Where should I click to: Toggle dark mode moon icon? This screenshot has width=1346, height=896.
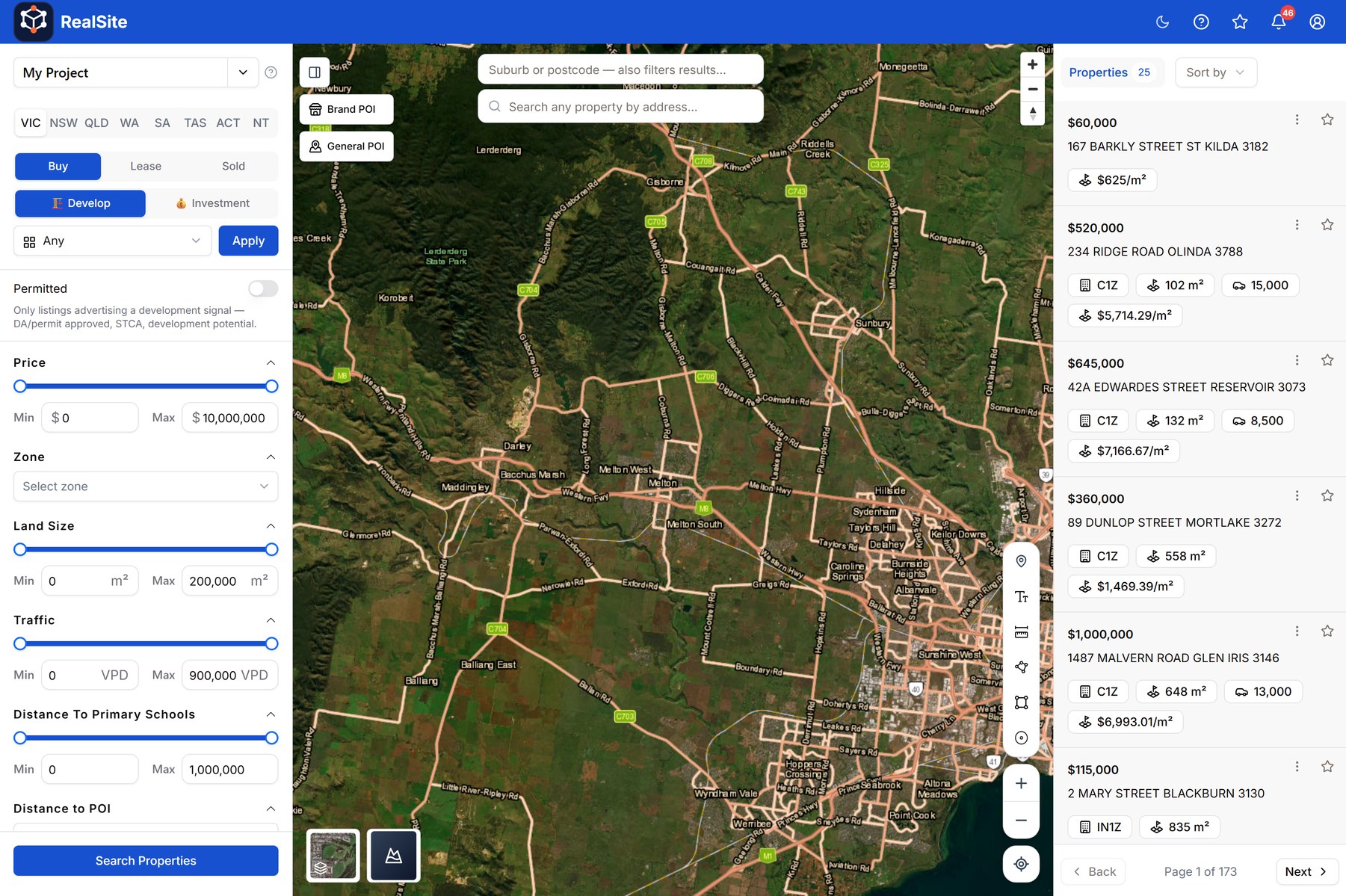1162,22
